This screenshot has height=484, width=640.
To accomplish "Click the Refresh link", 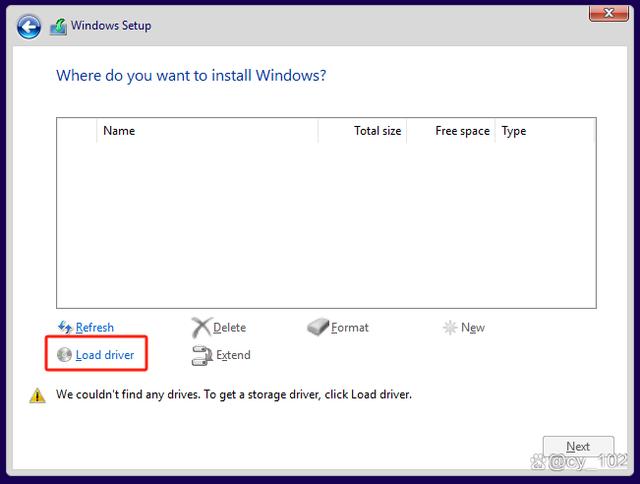I will coord(95,328).
